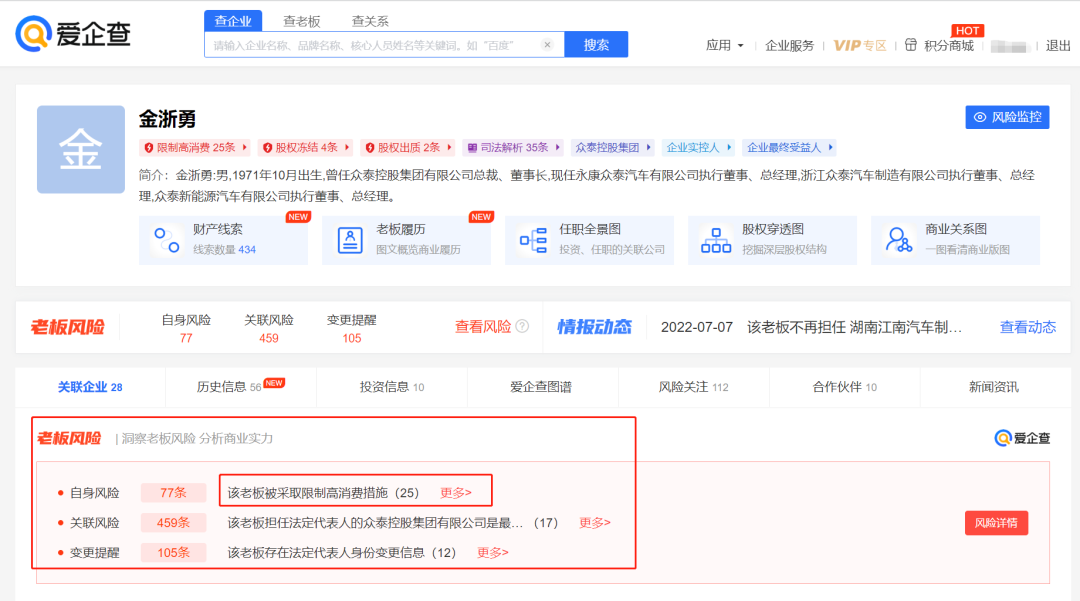Image resolution: width=1080 pixels, height=601 pixels.
Task: Click 退出 to log out
Action: (1058, 45)
